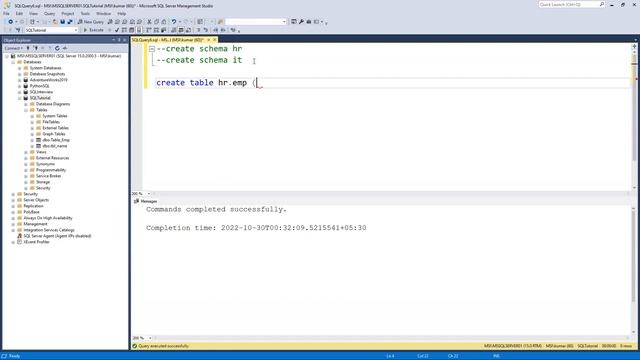
Task: Click the Messages tab icon
Action: 136,201
